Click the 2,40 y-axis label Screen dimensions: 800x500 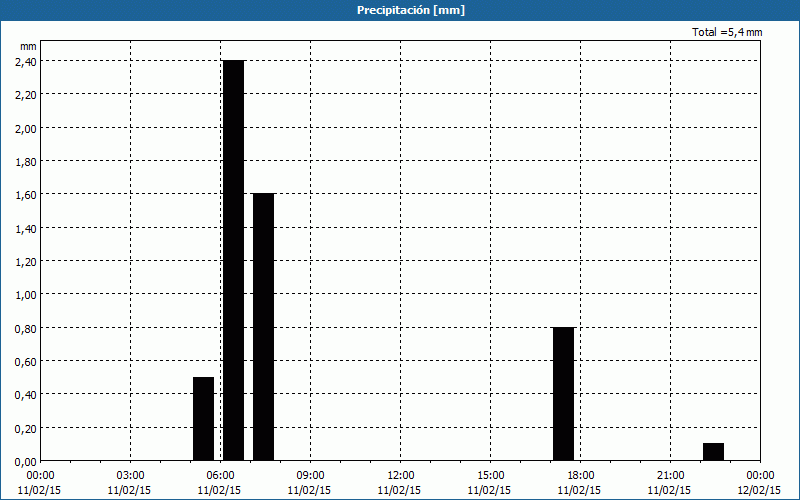[26, 61]
